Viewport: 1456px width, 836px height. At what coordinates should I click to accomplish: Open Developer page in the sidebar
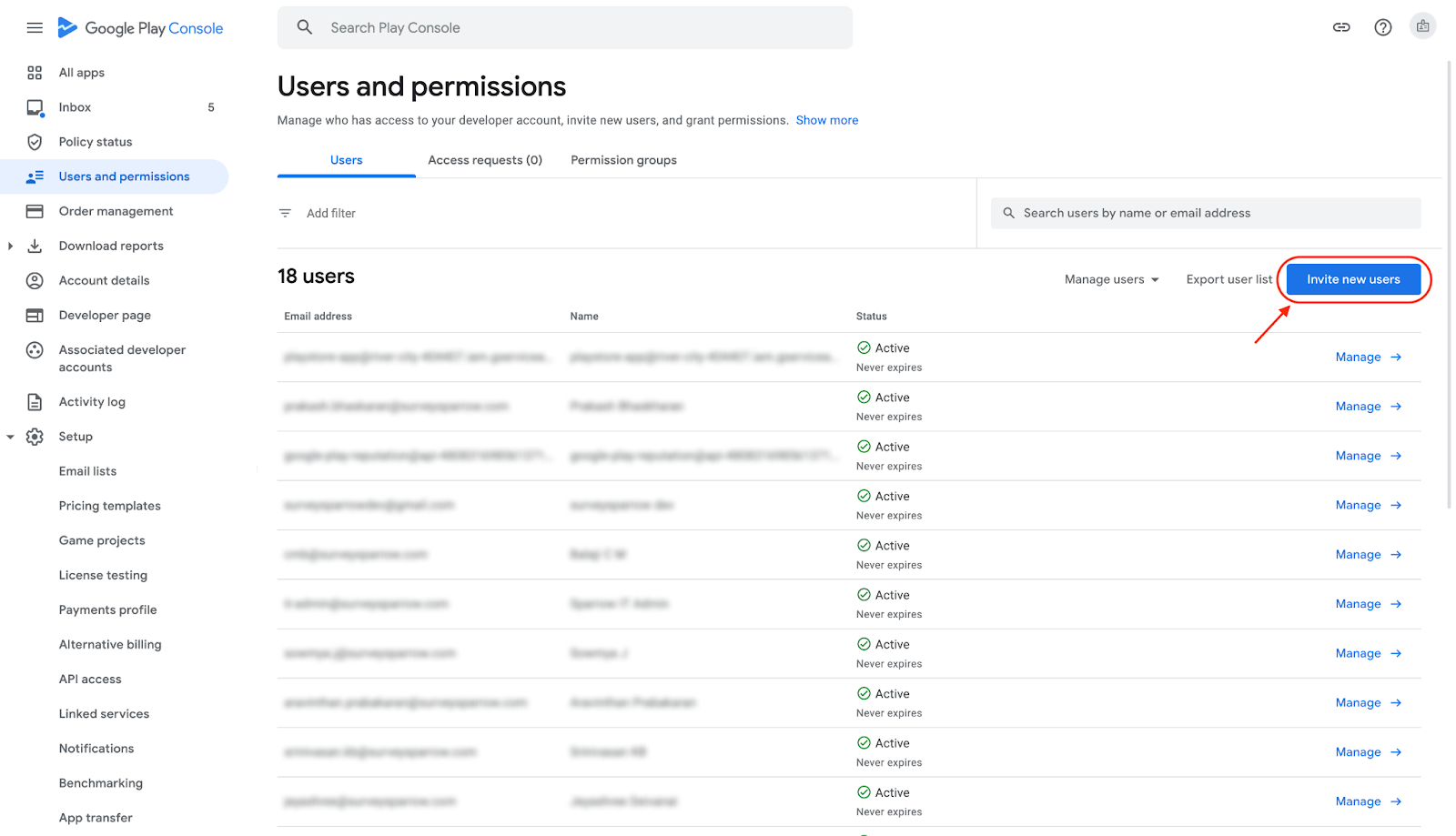coord(105,316)
